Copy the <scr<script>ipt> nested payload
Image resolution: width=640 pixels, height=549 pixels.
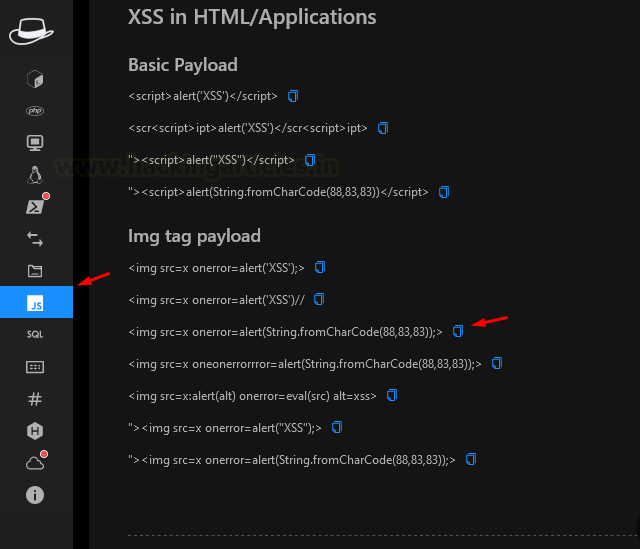tap(382, 128)
